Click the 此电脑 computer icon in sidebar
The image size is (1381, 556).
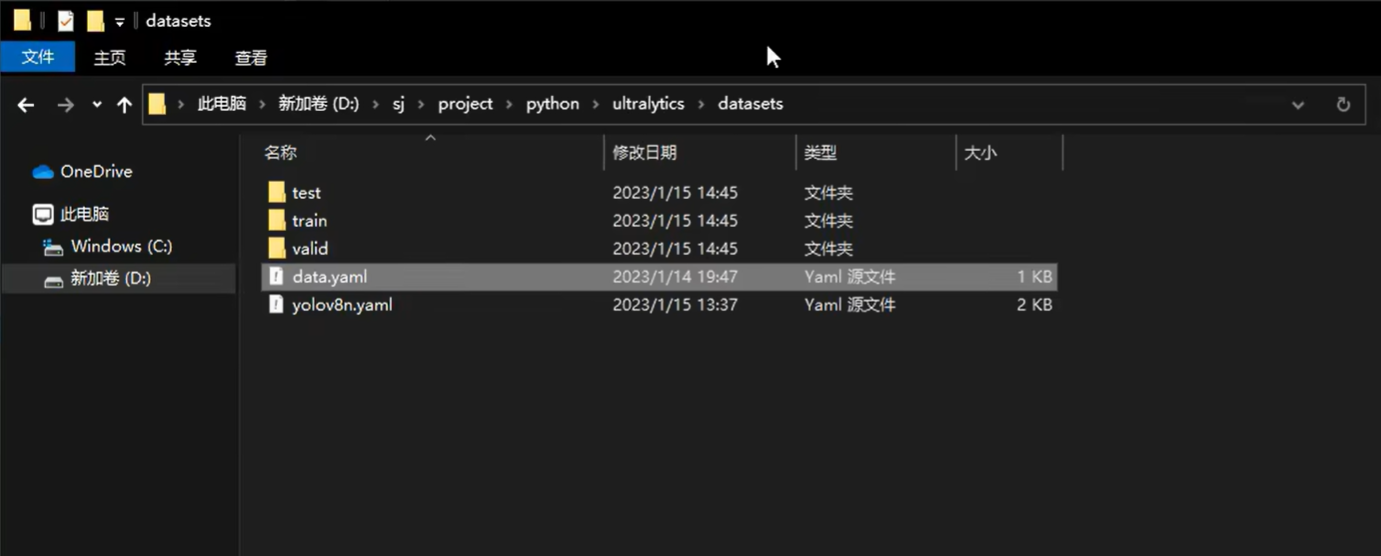[43, 214]
